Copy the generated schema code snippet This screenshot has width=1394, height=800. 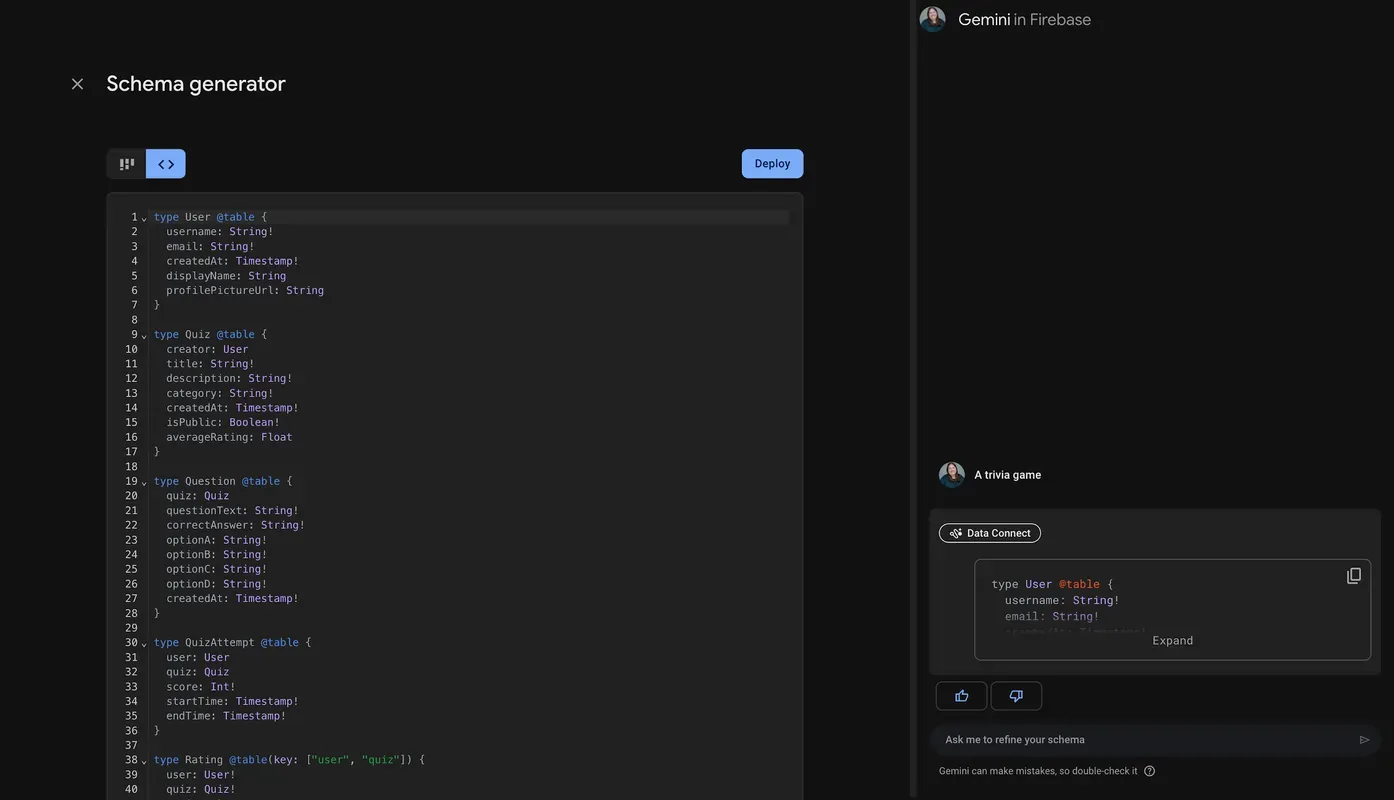click(x=1354, y=576)
